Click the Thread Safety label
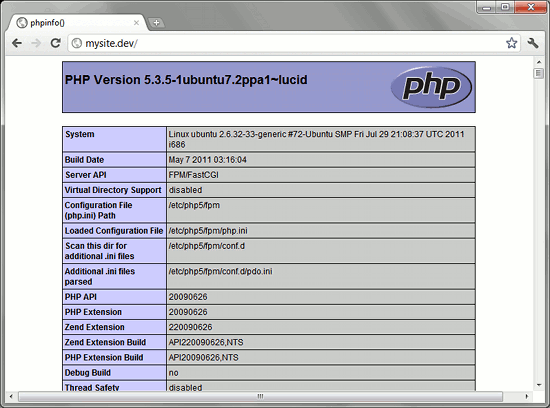This screenshot has height=408, width=550. tap(92, 387)
